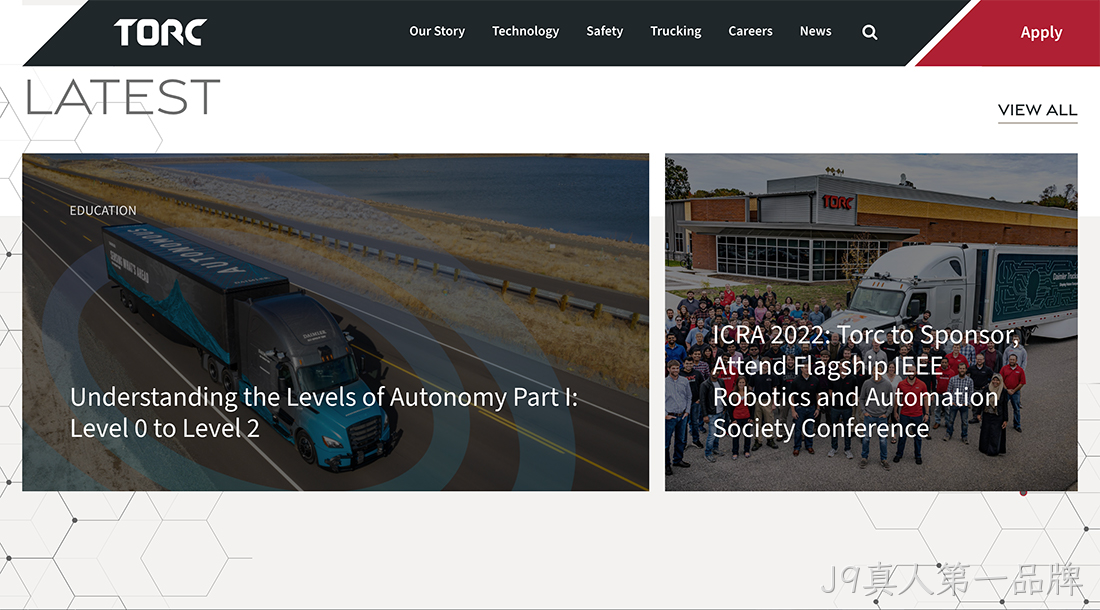1100x610 pixels.
Task: Open the ICRA 2022 Torc sponsor article
Action: (866, 381)
